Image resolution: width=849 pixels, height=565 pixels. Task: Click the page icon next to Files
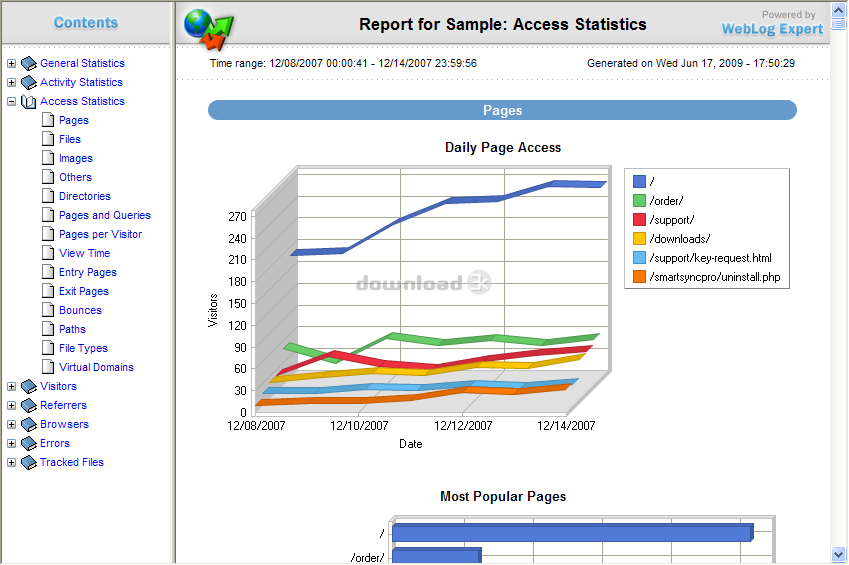click(x=48, y=140)
